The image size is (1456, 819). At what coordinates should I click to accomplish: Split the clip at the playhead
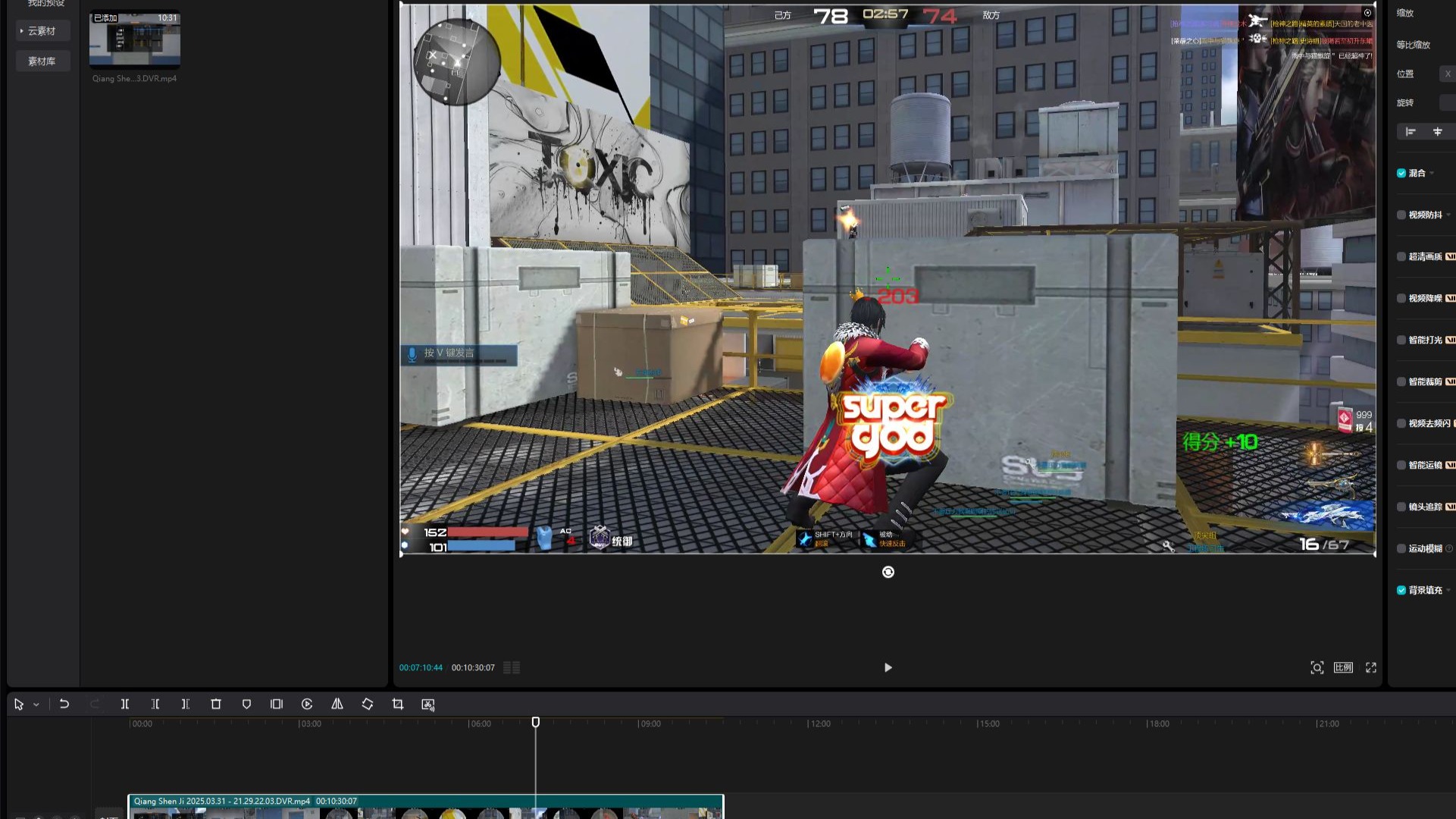(x=125, y=704)
